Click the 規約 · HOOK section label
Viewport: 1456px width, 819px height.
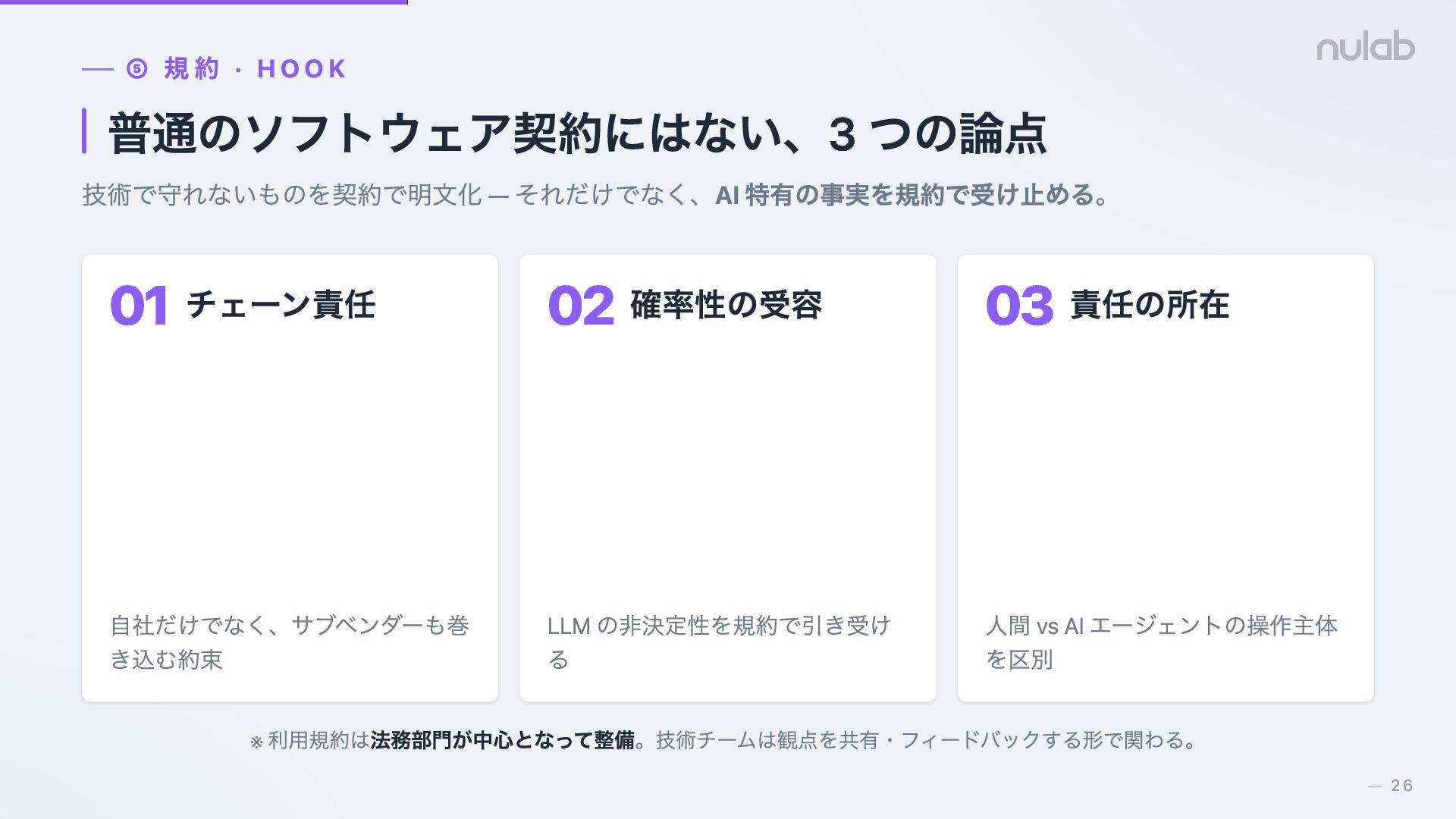255,69
